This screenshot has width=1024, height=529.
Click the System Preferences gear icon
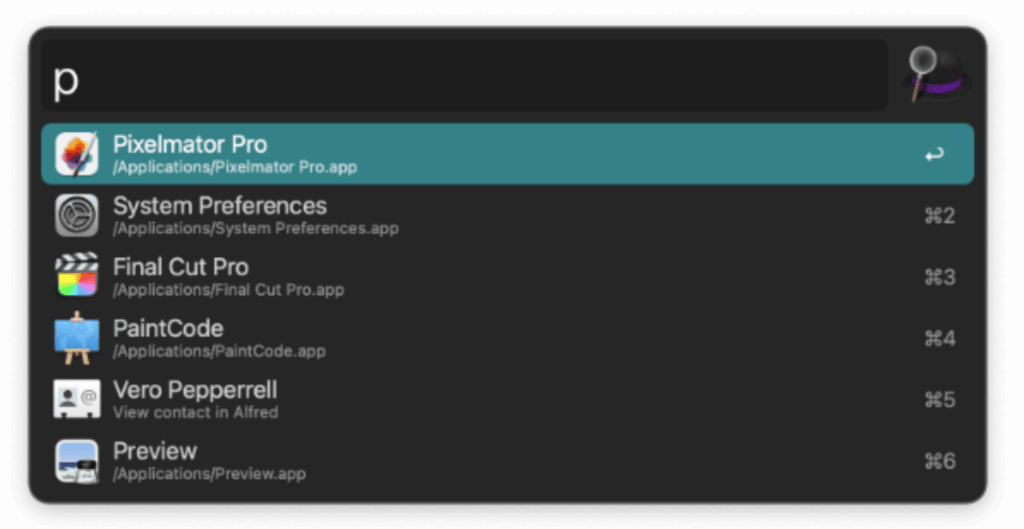click(76, 216)
